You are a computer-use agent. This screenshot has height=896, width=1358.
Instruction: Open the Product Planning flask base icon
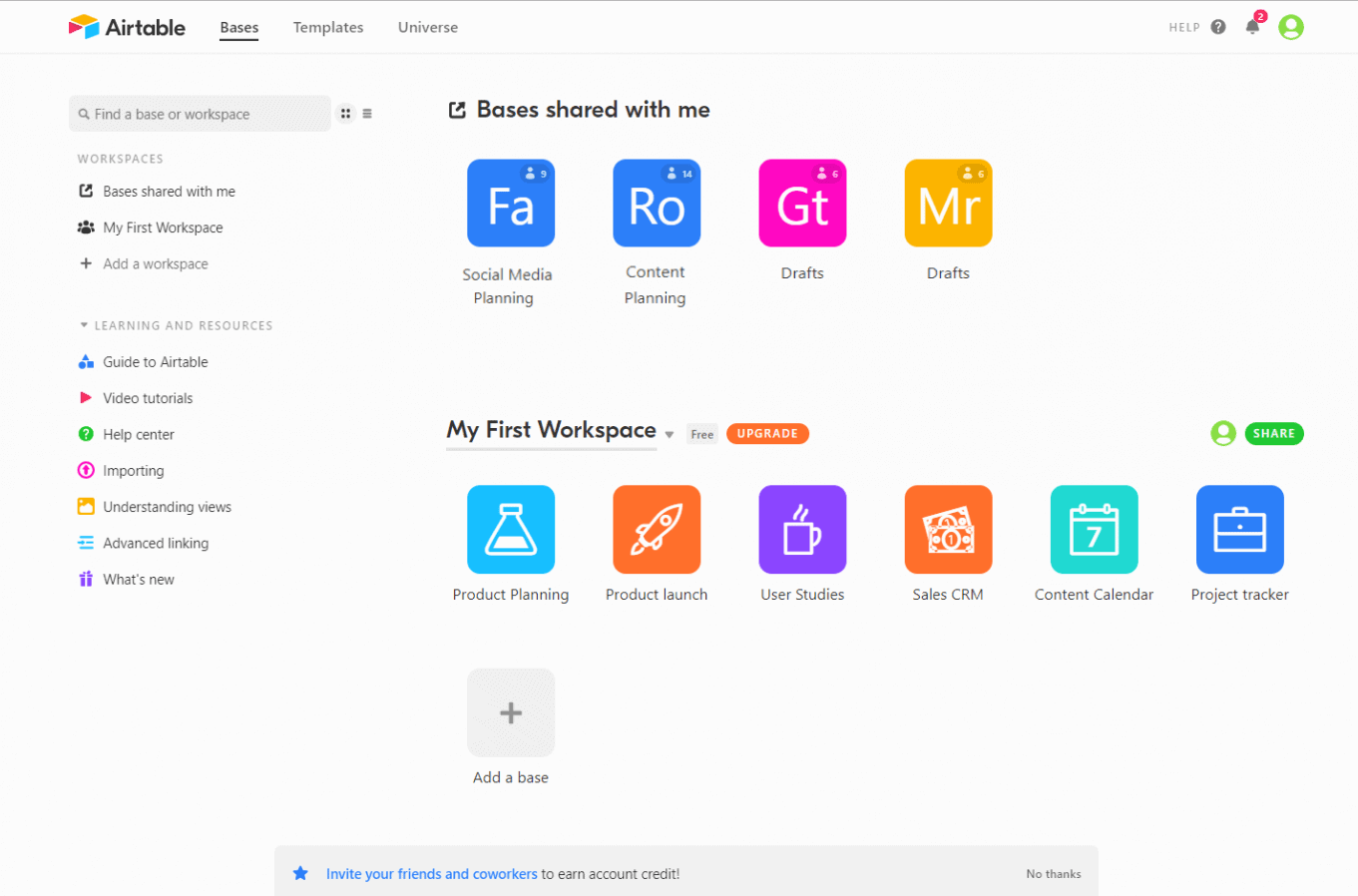[510, 529]
